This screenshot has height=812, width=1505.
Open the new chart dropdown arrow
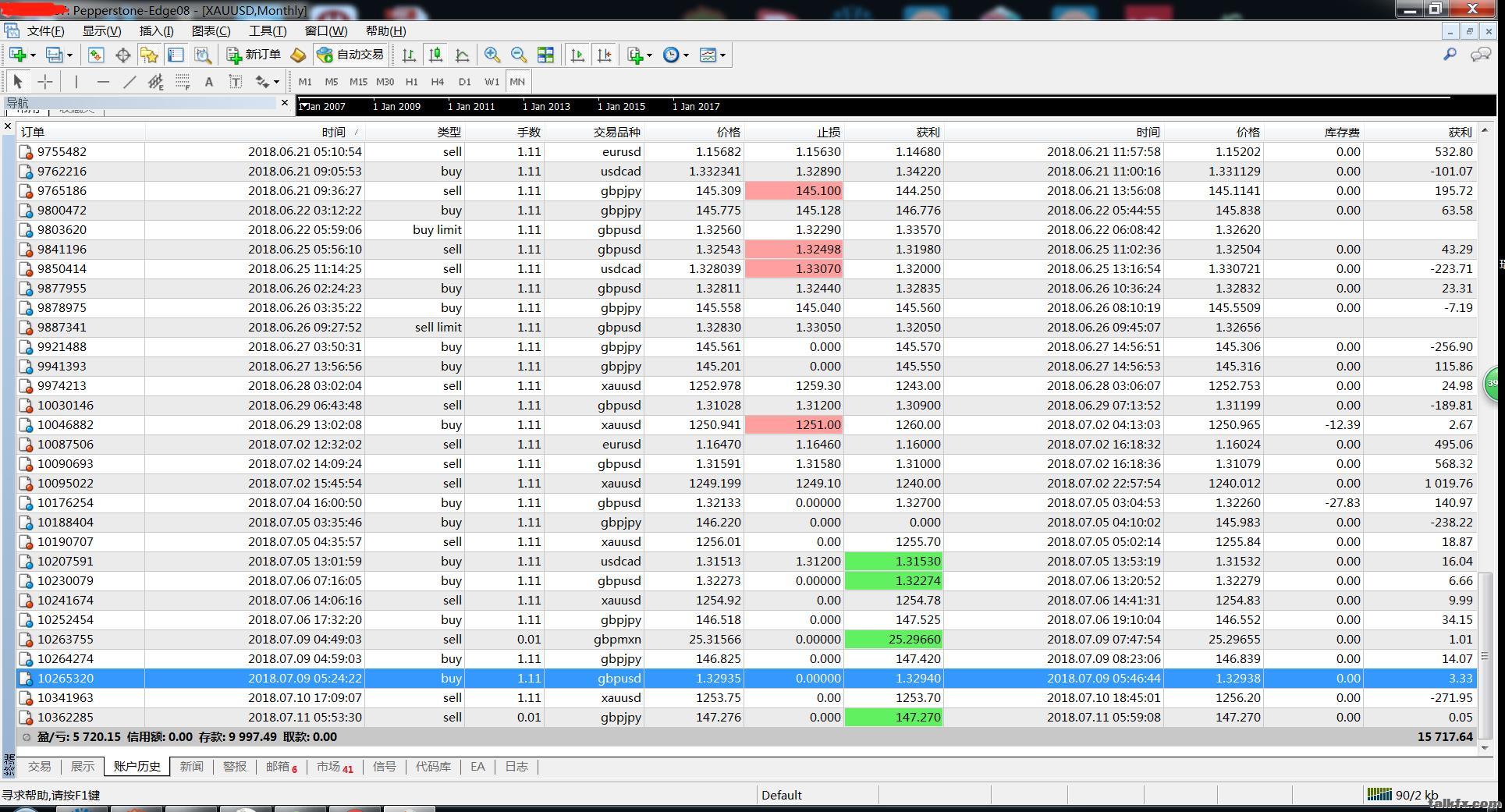pos(33,55)
